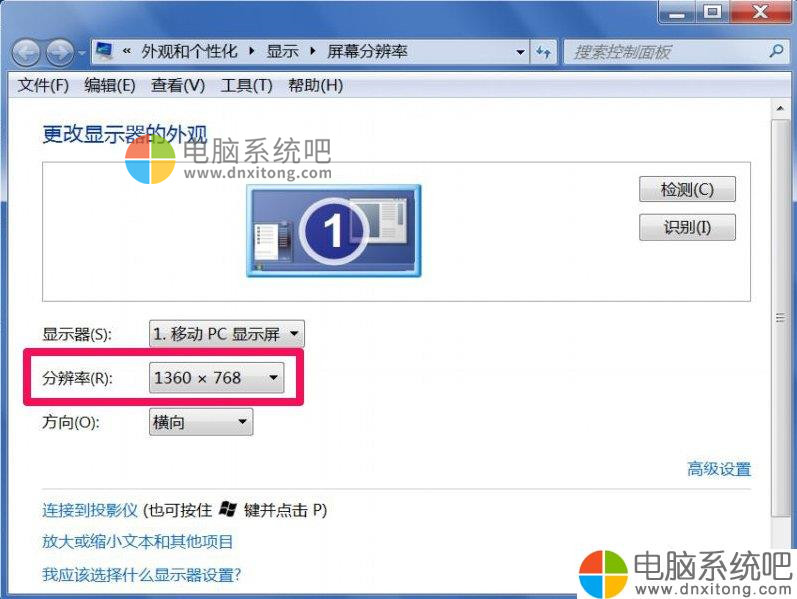Click the refresh button in address bar

pyautogui.click(x=543, y=52)
